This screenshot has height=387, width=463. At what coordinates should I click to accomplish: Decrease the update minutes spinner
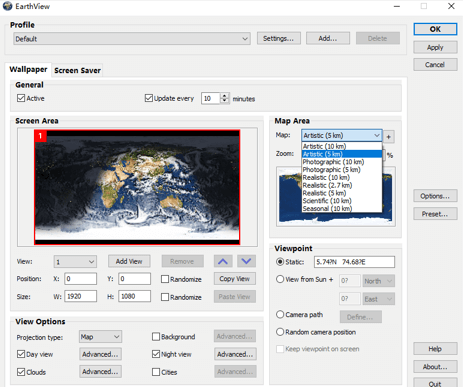pyautogui.click(x=225, y=101)
